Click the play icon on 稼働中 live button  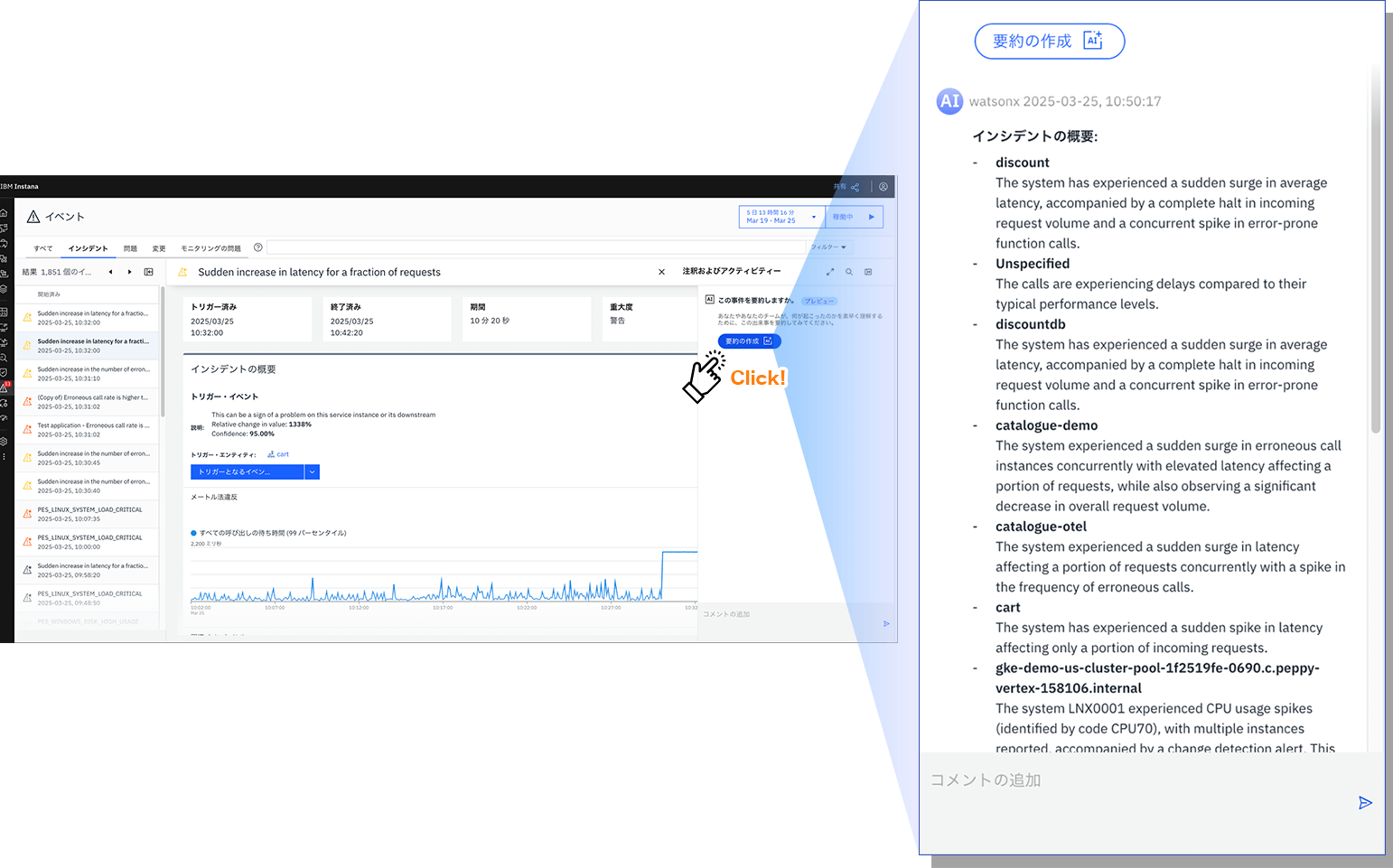(872, 217)
